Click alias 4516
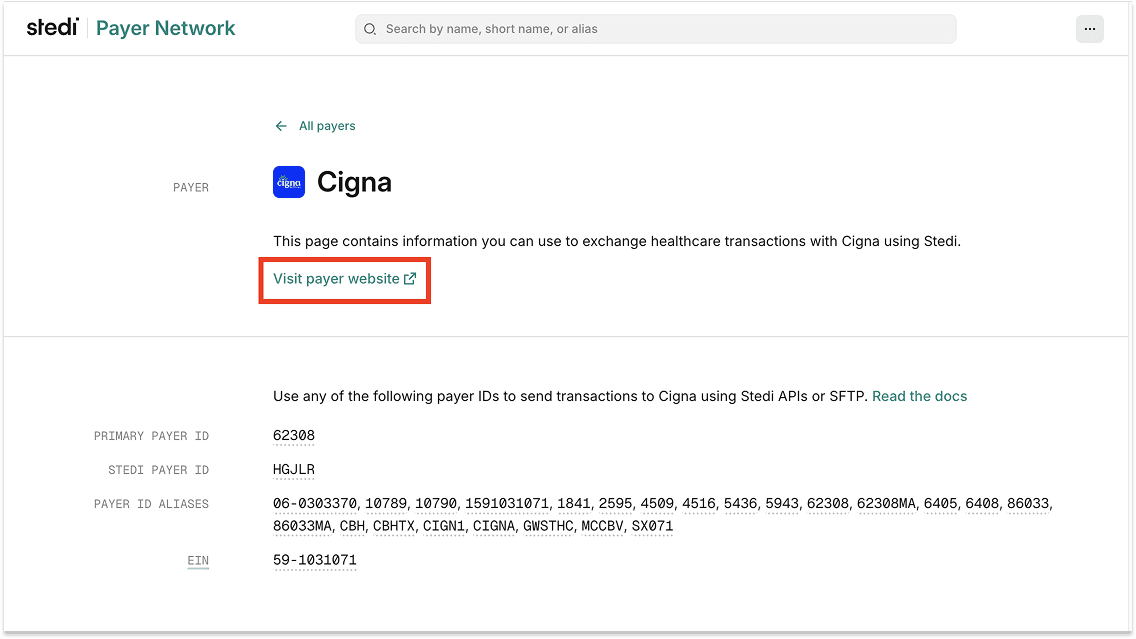 (698, 504)
